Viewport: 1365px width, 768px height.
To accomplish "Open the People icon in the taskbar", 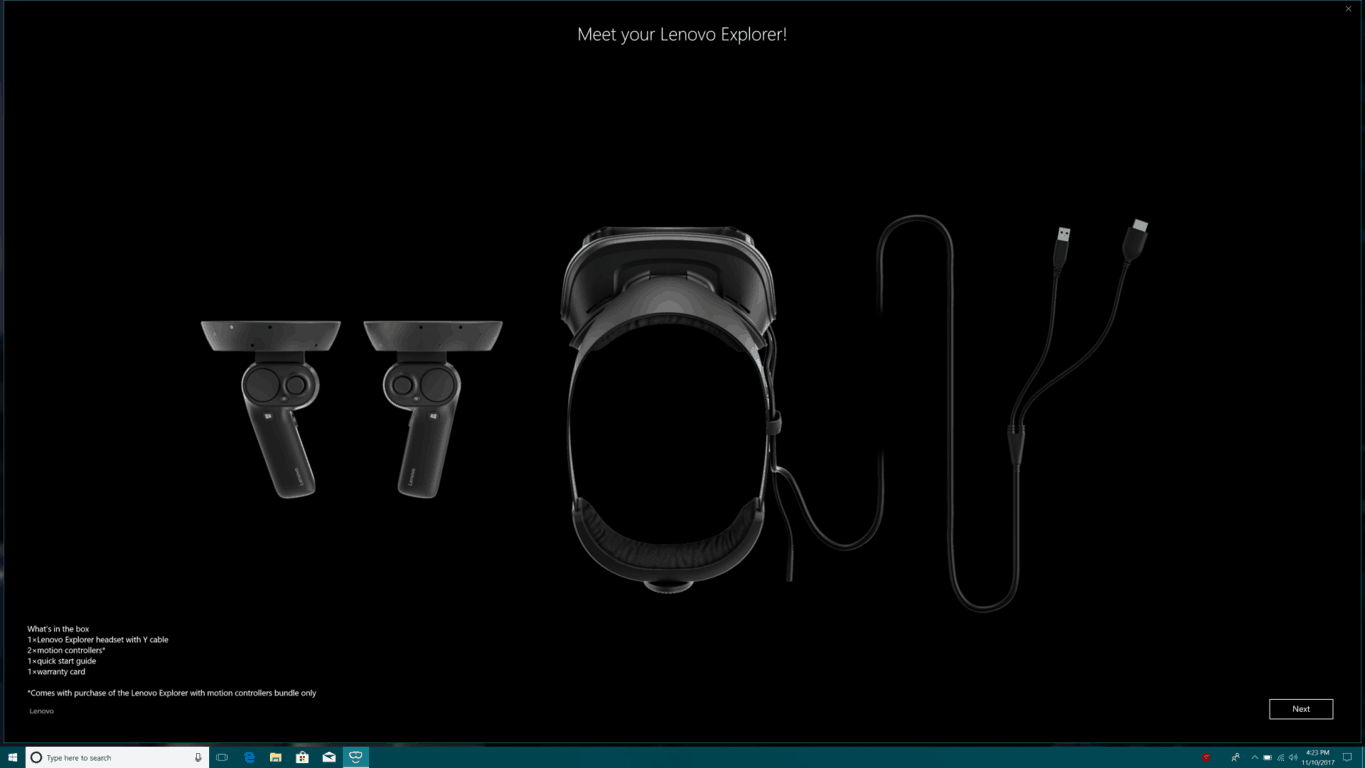I will point(1235,758).
